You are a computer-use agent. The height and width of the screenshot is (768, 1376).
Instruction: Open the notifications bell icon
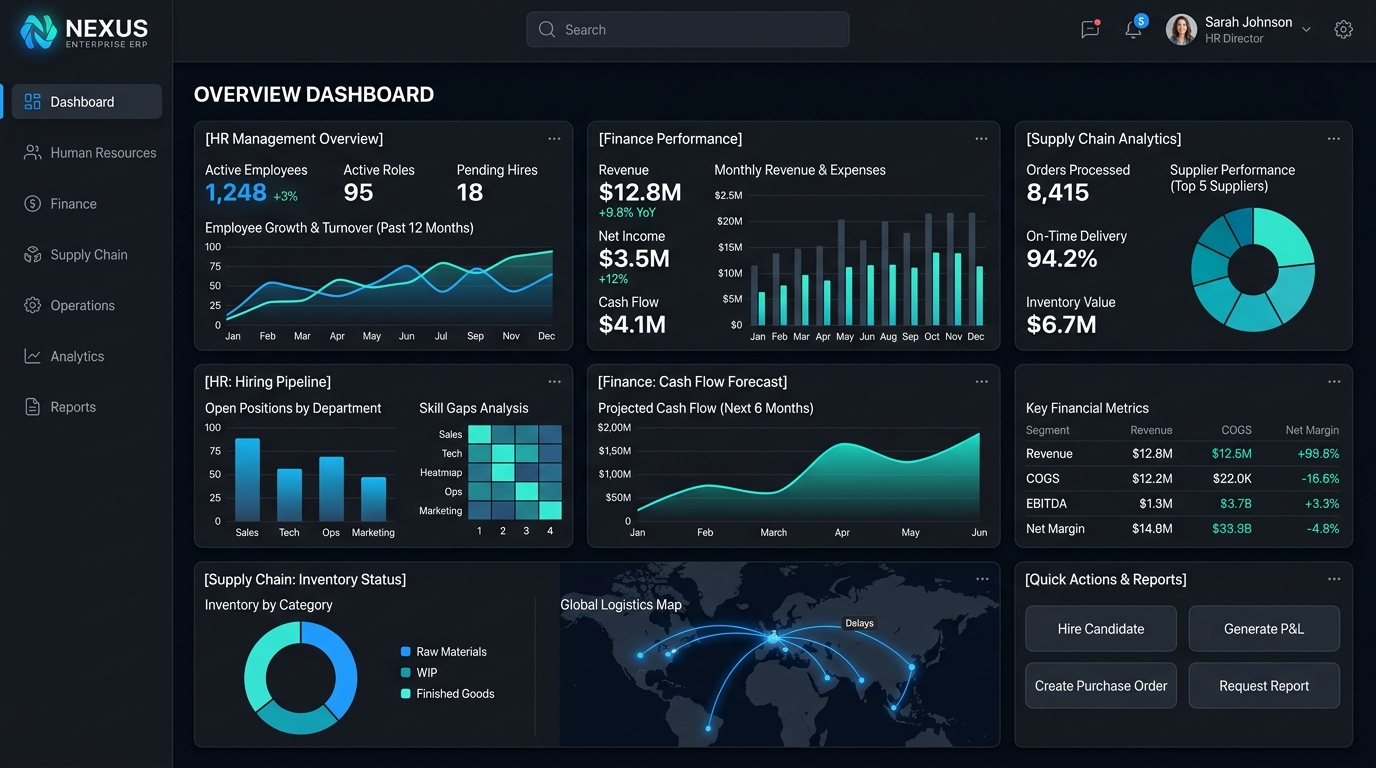pos(1133,29)
